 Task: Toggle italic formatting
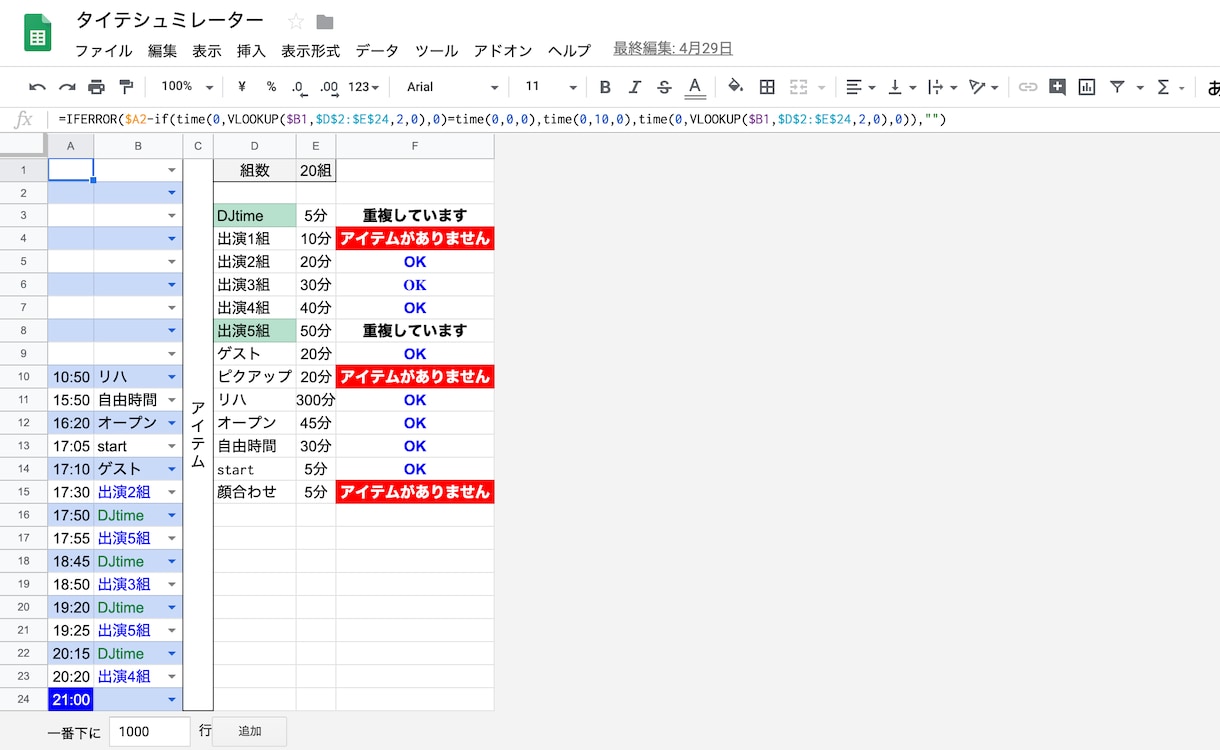point(634,87)
